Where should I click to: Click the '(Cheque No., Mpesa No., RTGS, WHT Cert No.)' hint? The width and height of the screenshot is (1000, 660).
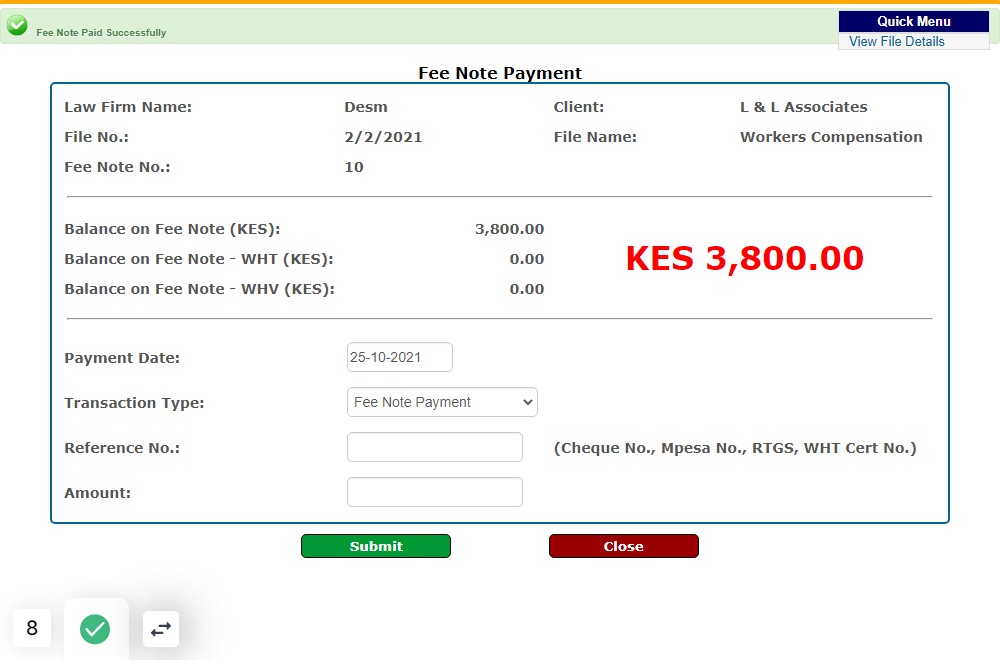735,448
